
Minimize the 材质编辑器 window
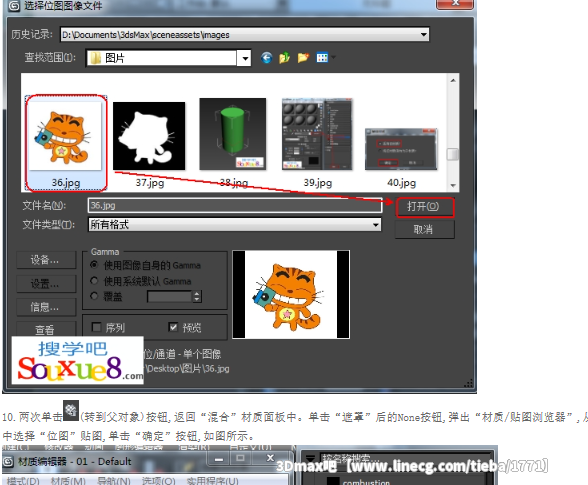coord(219,459)
